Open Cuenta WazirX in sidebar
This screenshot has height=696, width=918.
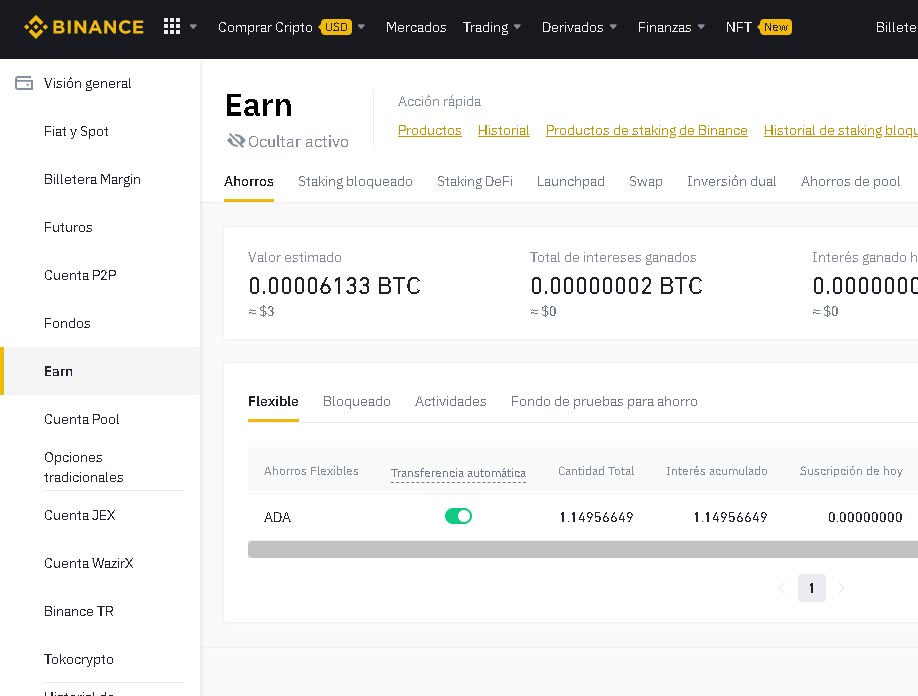pyautogui.click(x=88, y=563)
